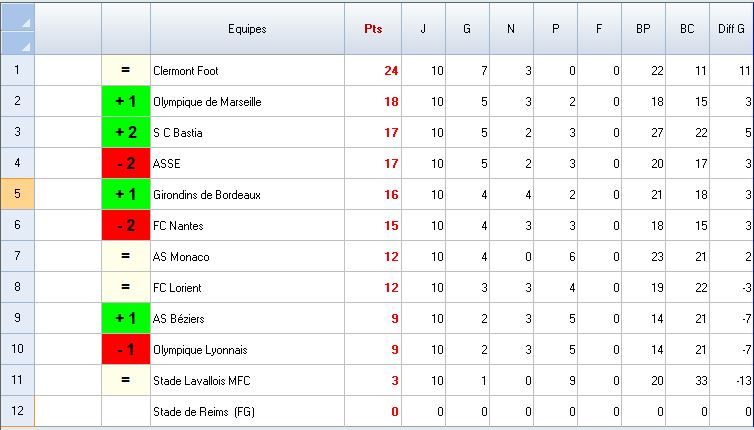This screenshot has width=754, height=430.
Task: Click the green +1 Olympique de Marseille indicator
Action: click(126, 102)
